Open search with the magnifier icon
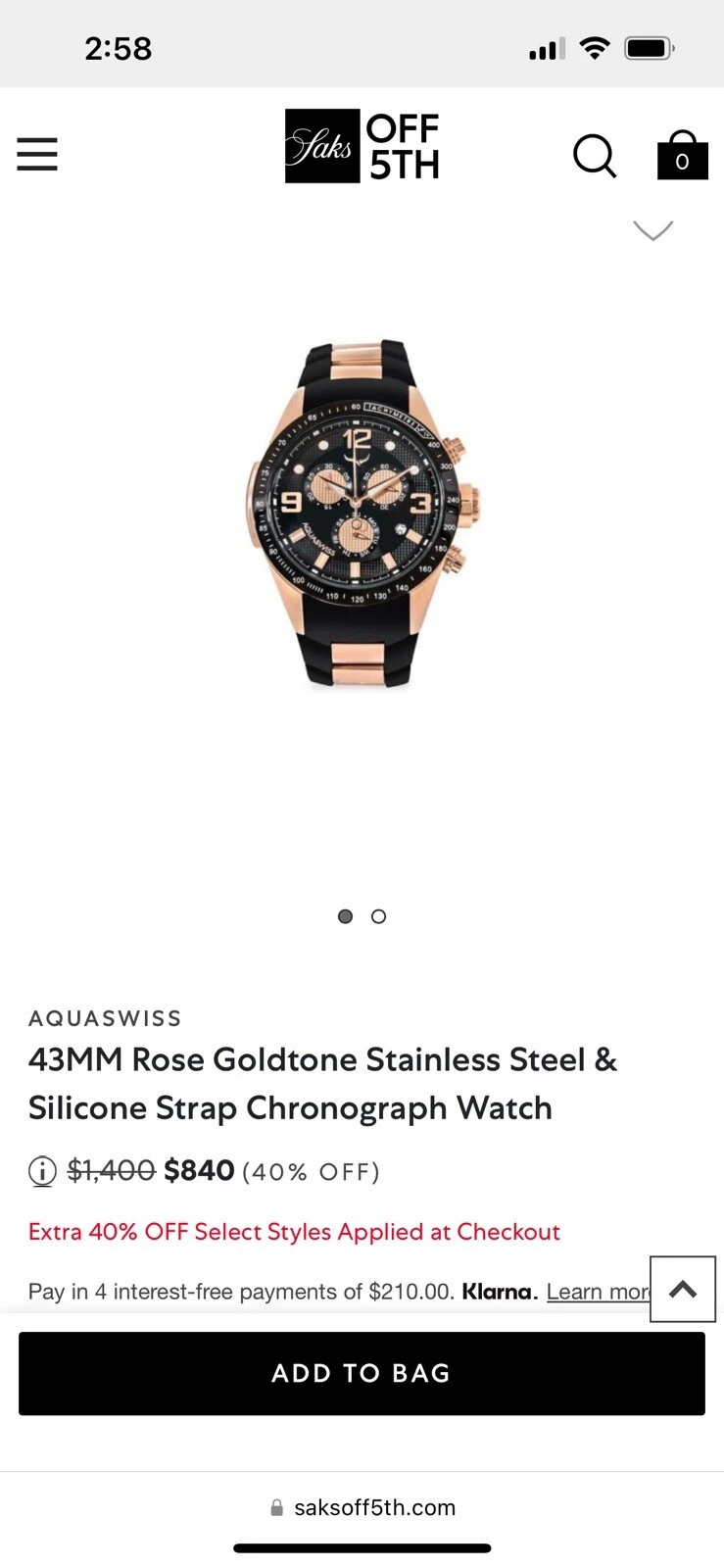Viewport: 724px width, 1568px height. pyautogui.click(x=595, y=155)
